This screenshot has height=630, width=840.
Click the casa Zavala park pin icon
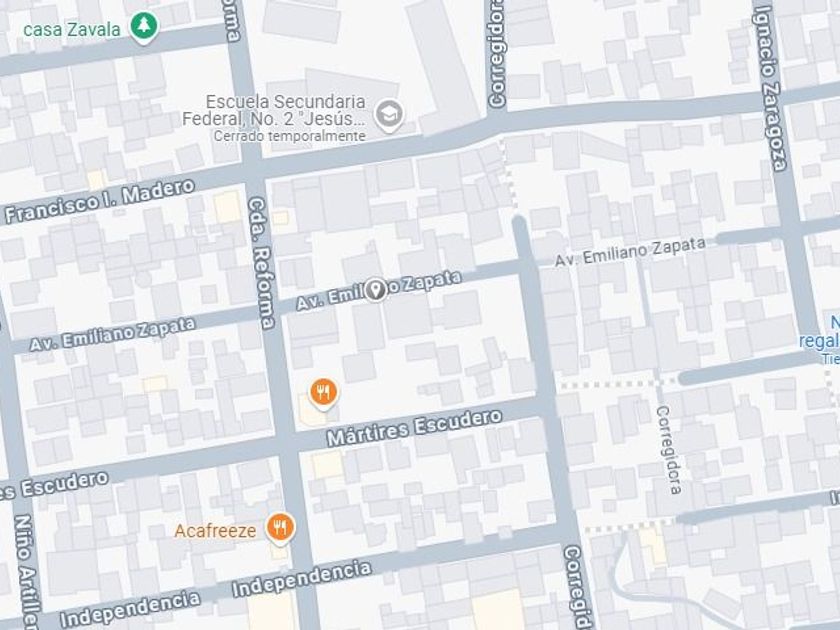(x=144, y=27)
